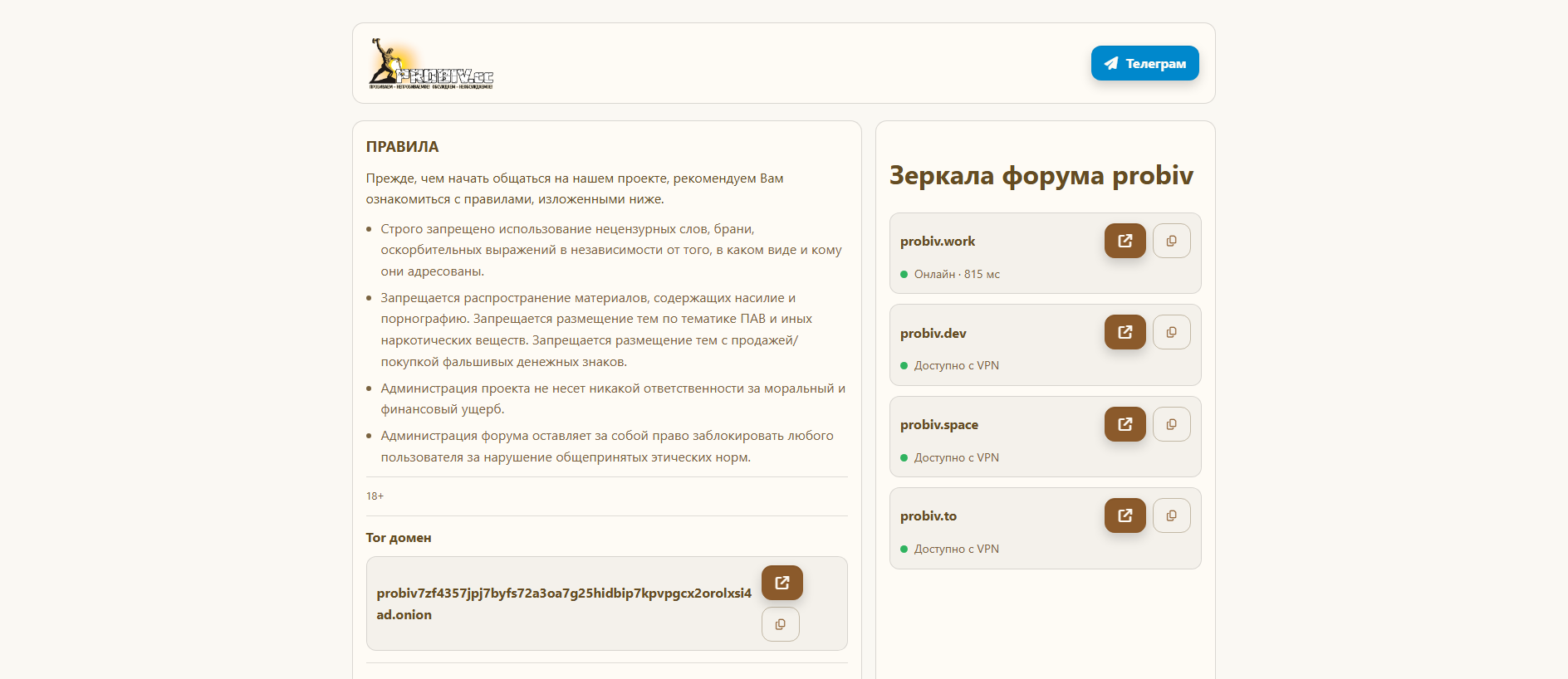Click the paper plane icon in Телеграм button

pyautogui.click(x=1111, y=63)
